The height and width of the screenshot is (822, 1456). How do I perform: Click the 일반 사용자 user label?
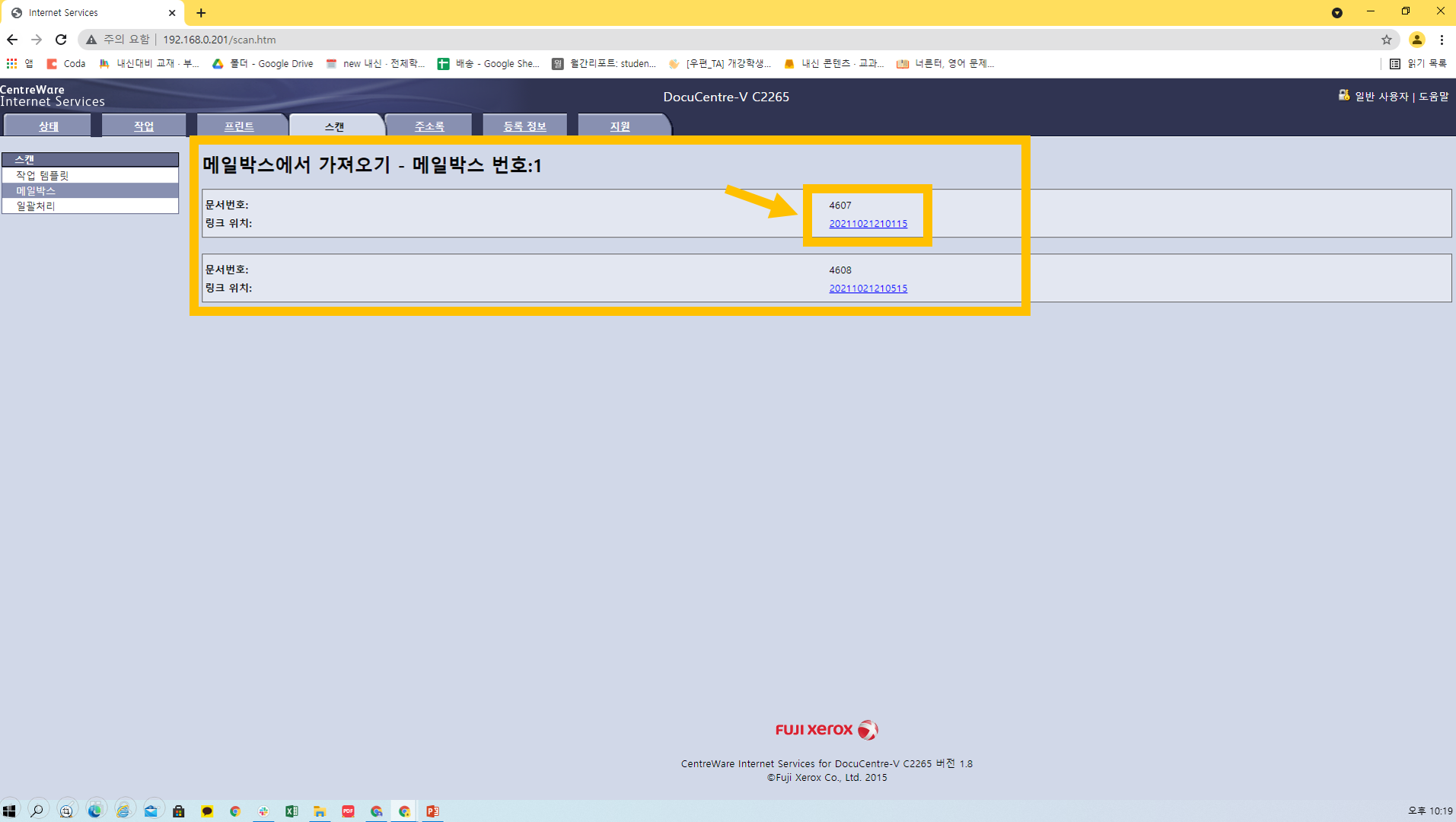pos(1381,97)
